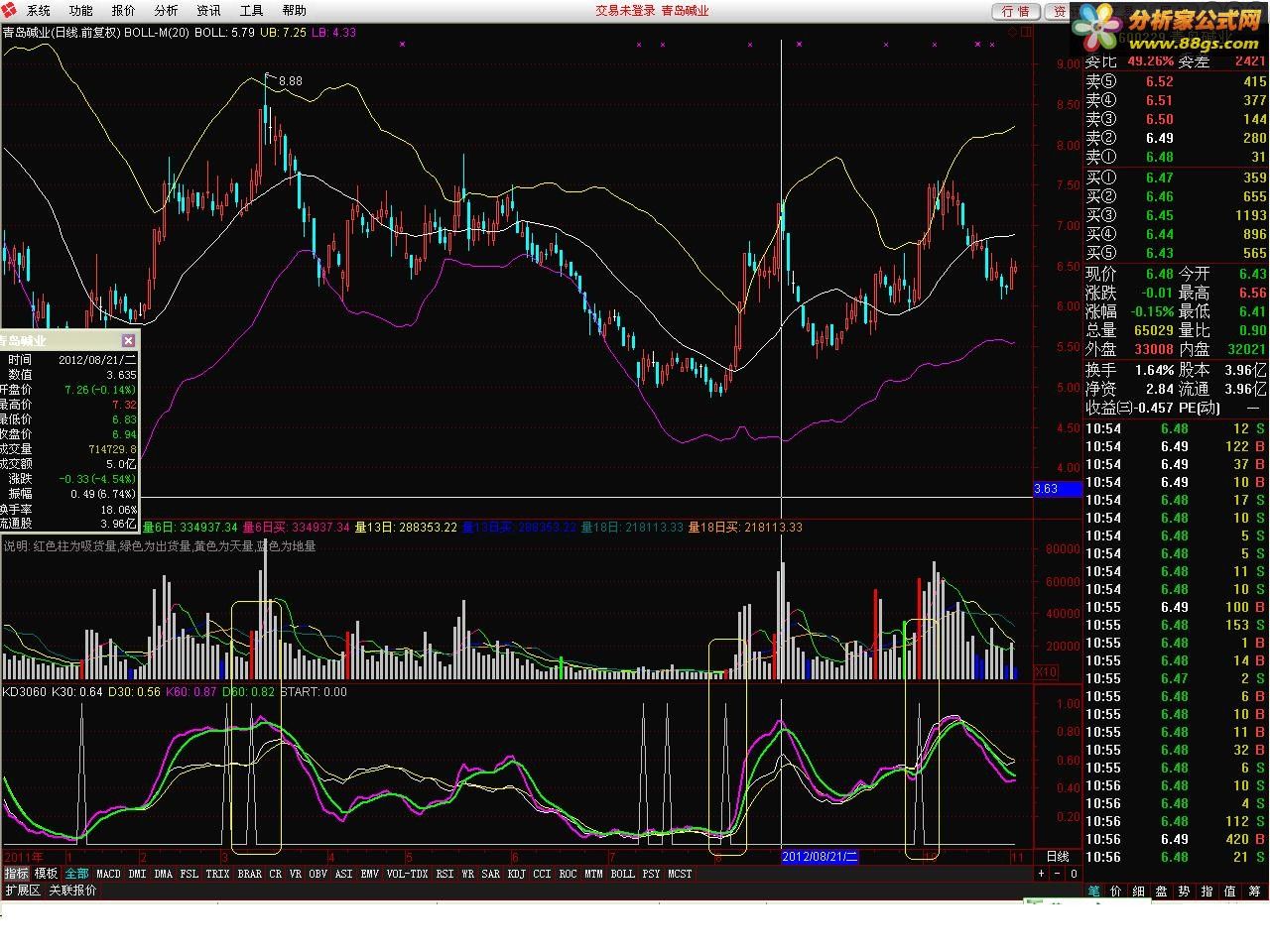
Task: Select the EMV indicator
Action: coord(370,874)
